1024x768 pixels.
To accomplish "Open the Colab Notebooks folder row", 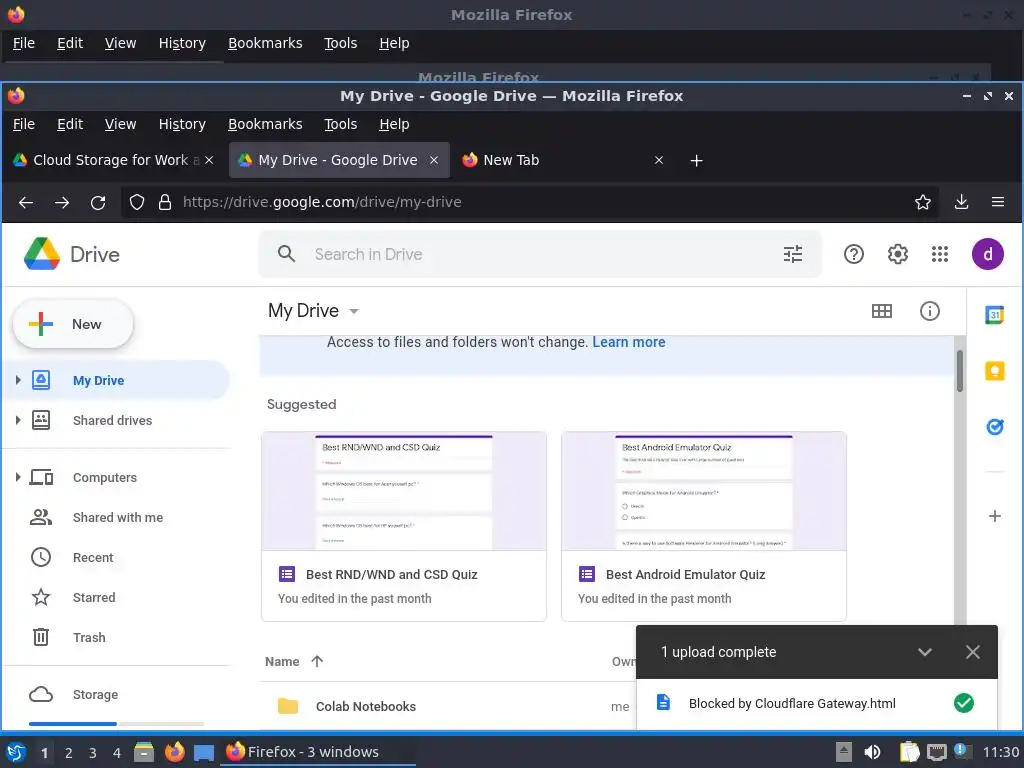I will 448,706.
